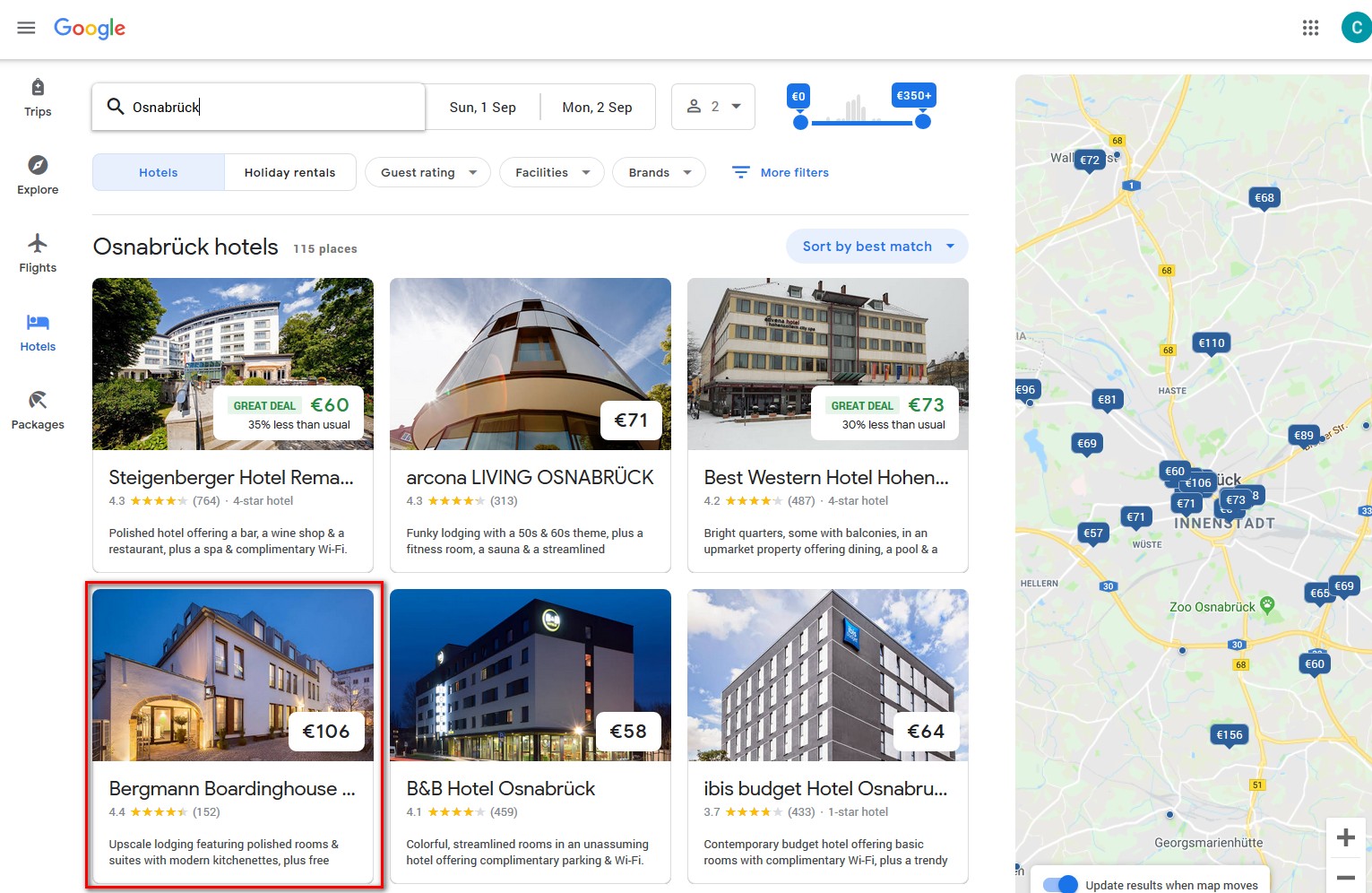Screen dimensions: 1372x893
Task: Switch to the Holiday rentals tab
Action: pyautogui.click(x=290, y=172)
